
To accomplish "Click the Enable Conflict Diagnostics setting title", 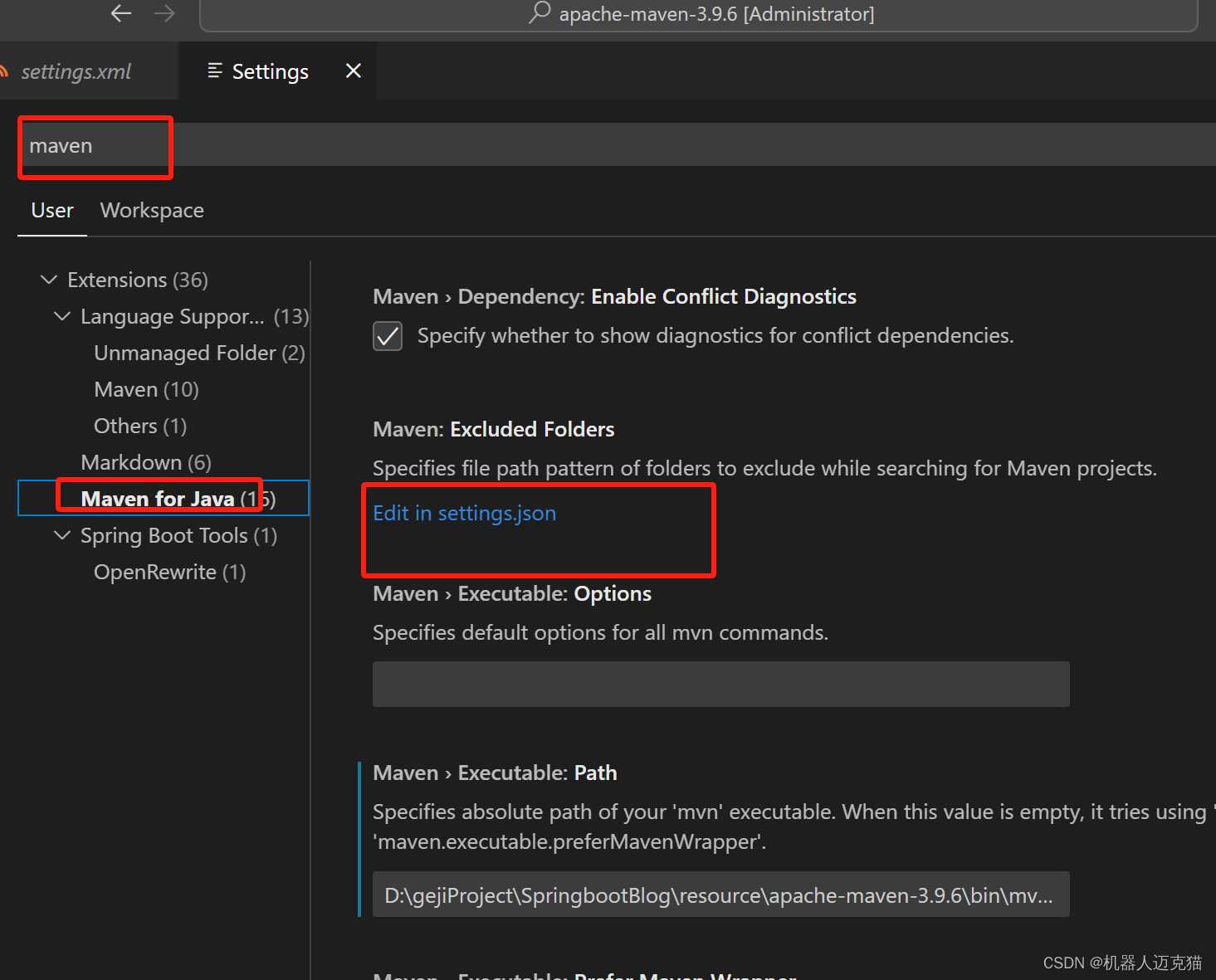I will (x=614, y=297).
